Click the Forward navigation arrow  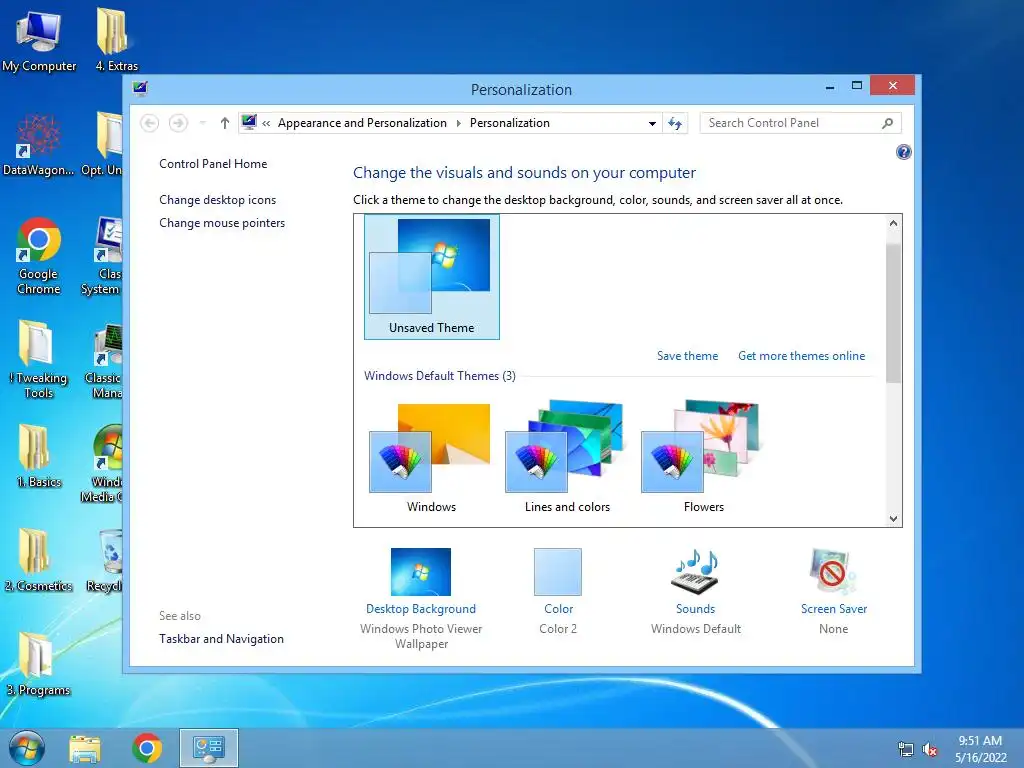click(x=178, y=123)
